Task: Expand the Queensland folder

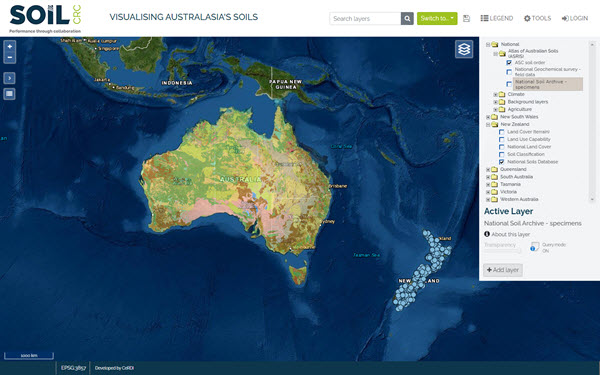Action: [488, 170]
